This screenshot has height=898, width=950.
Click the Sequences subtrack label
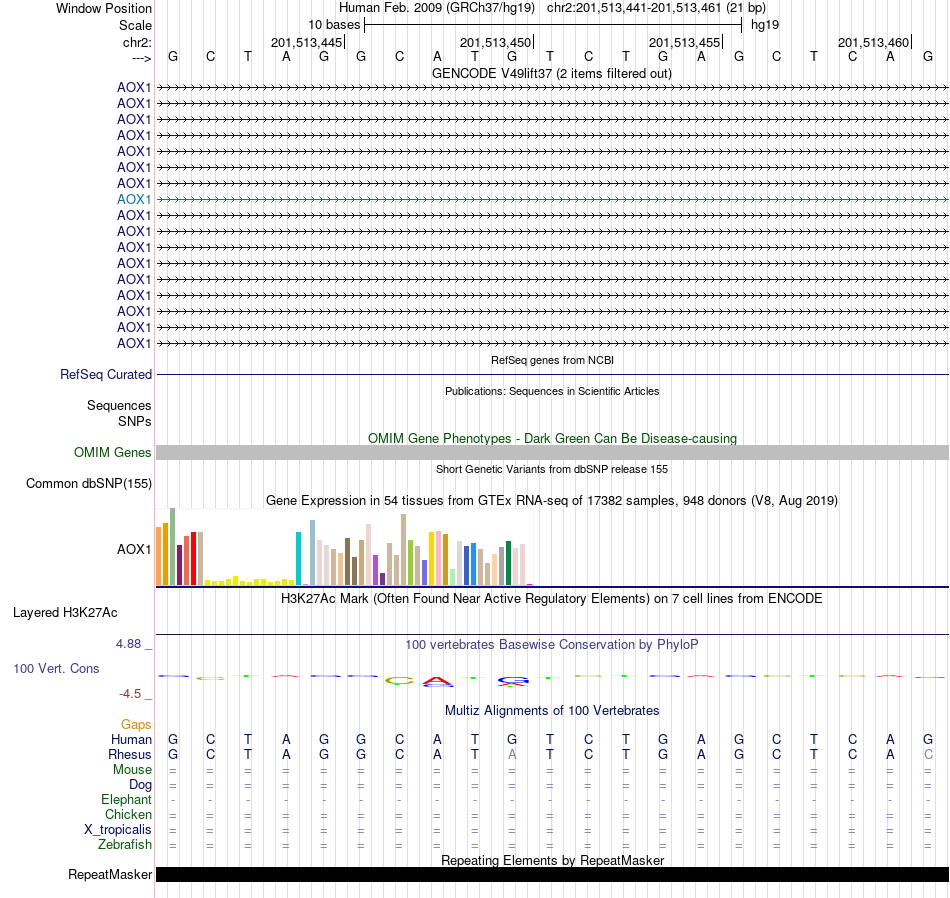[119, 405]
